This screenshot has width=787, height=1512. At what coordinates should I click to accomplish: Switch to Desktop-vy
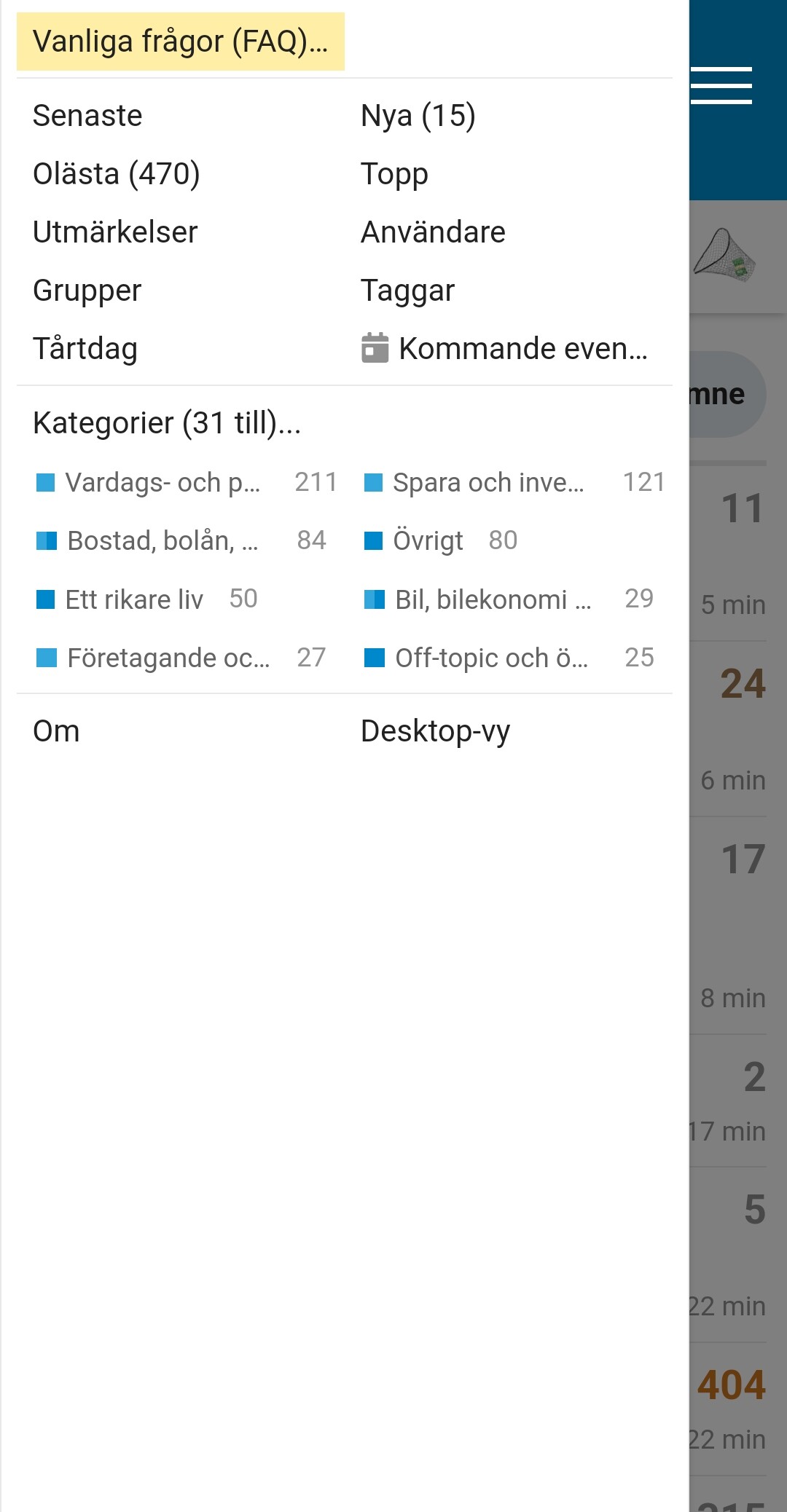point(435,731)
